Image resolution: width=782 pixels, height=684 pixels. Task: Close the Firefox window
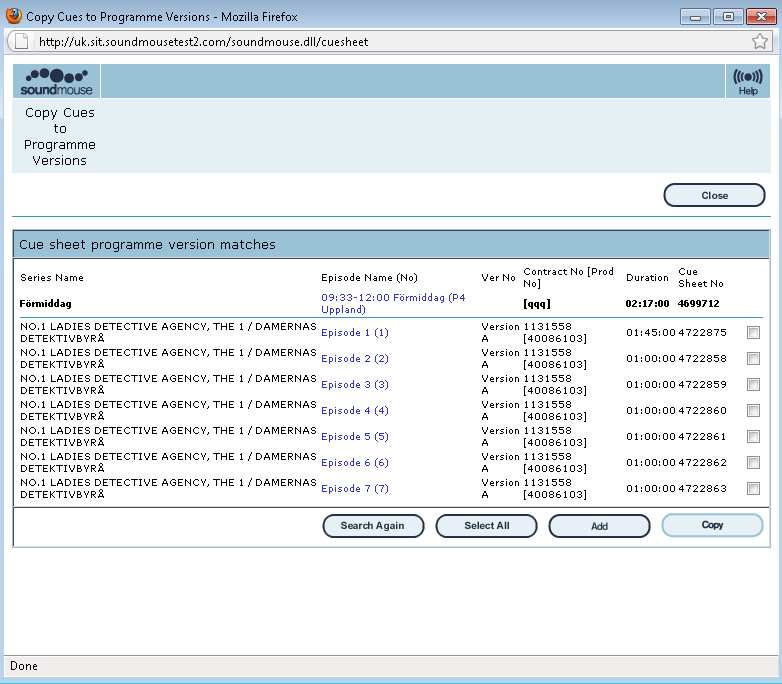[x=761, y=16]
